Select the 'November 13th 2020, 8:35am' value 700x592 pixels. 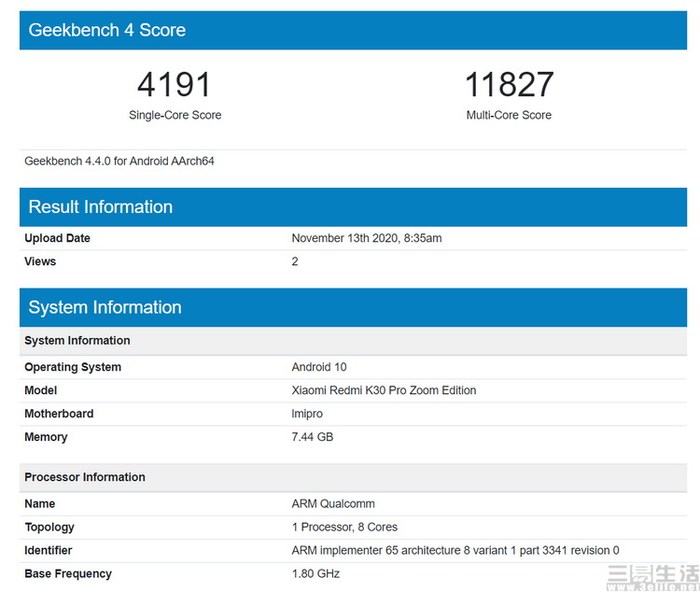click(x=367, y=238)
